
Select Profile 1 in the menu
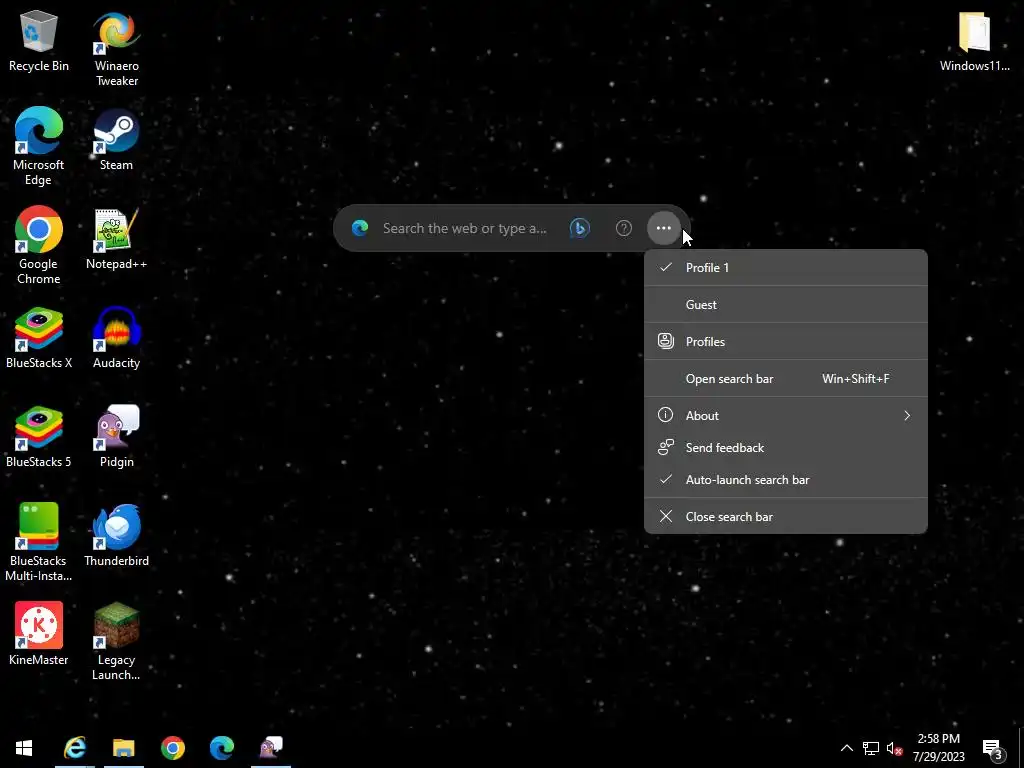(x=786, y=268)
